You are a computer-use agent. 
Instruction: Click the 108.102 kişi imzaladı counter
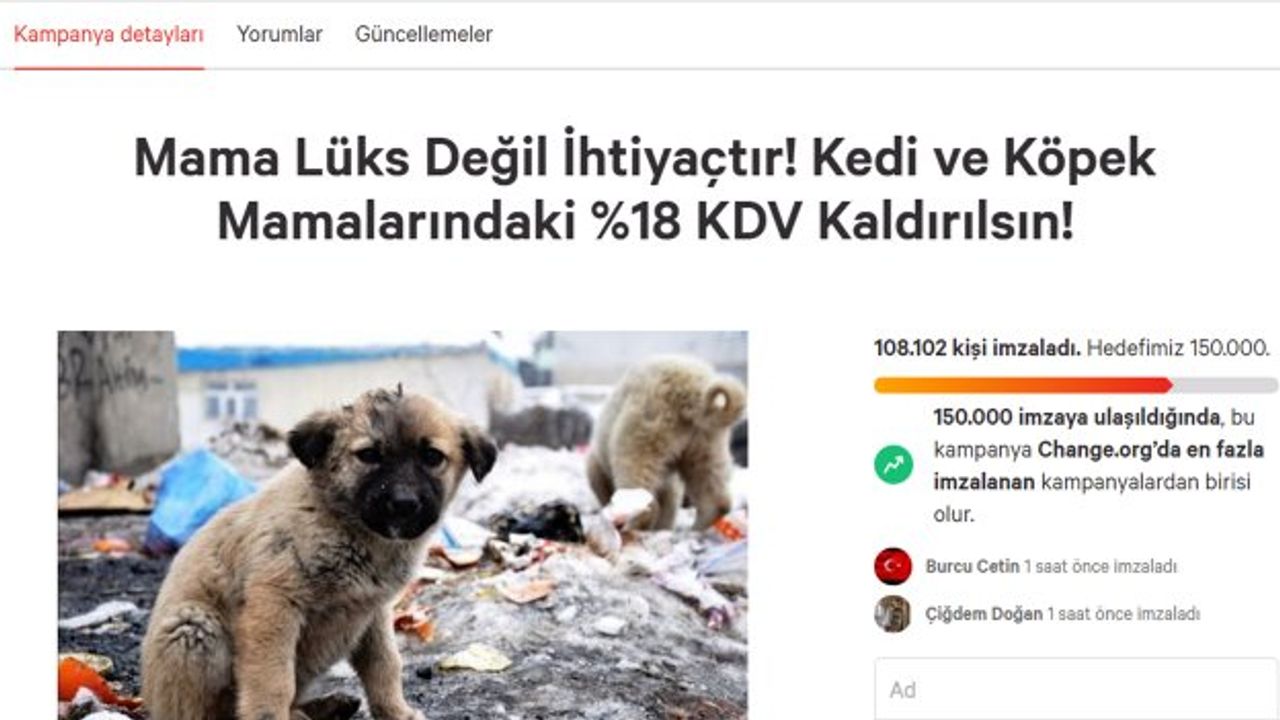tap(977, 349)
